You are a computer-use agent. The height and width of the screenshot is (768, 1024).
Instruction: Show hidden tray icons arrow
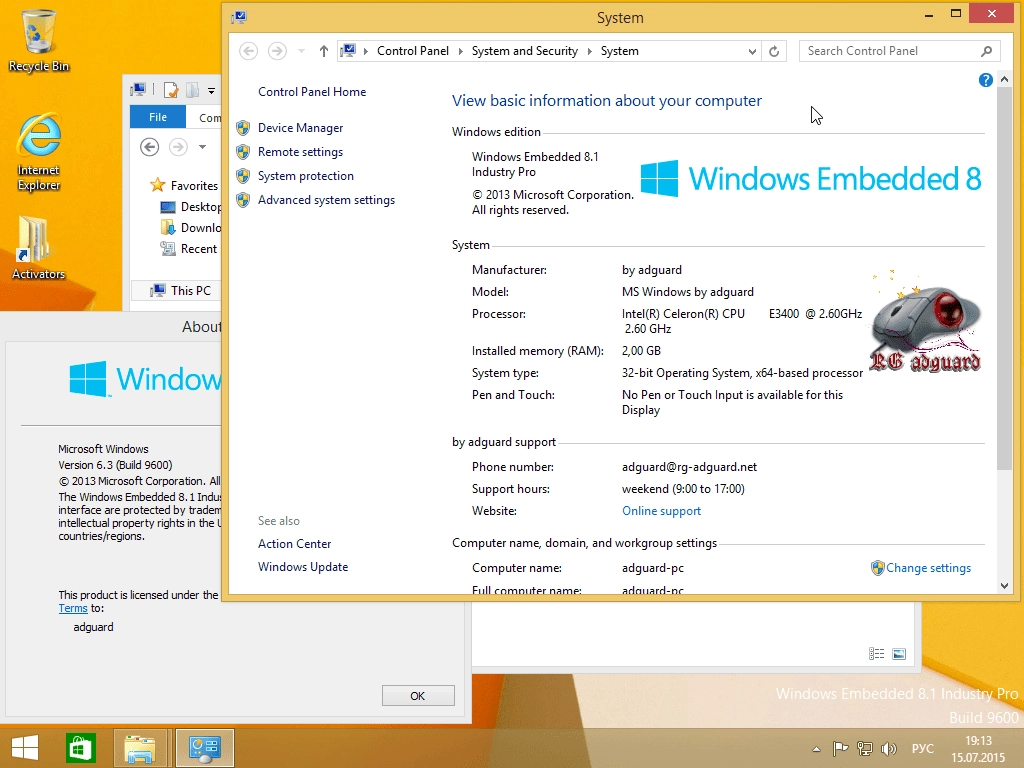(x=816, y=749)
